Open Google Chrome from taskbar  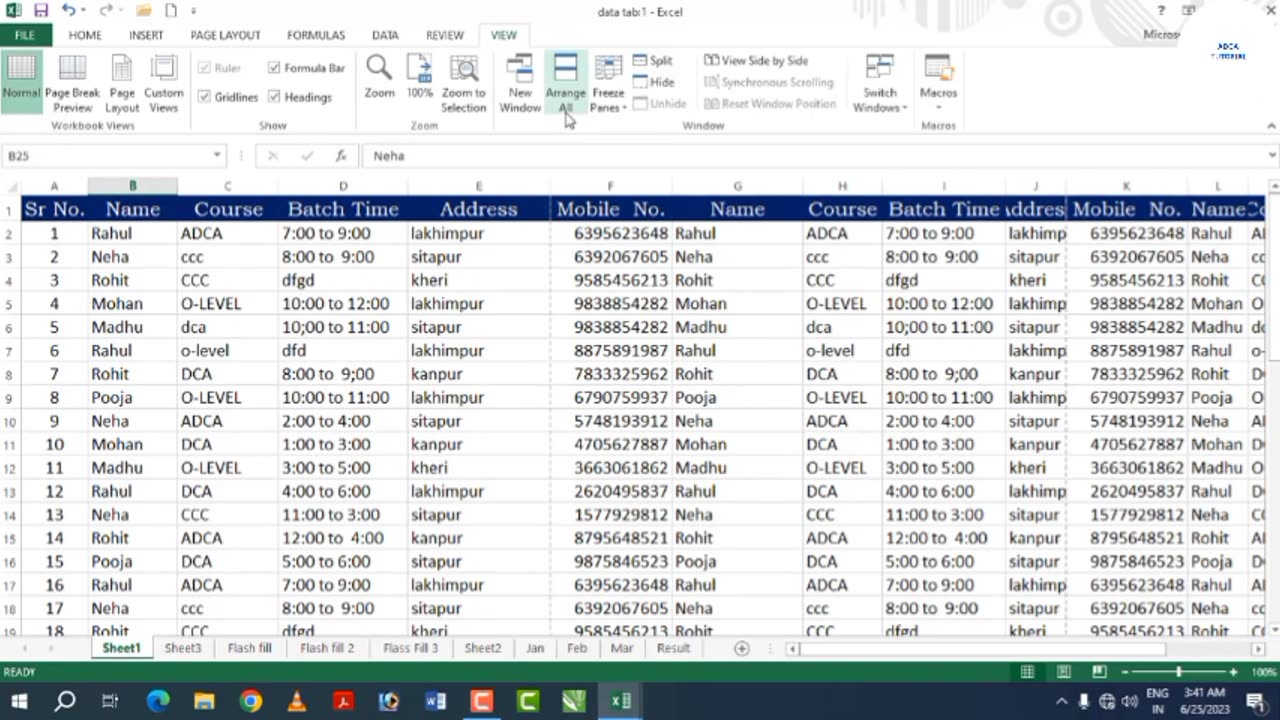[250, 701]
